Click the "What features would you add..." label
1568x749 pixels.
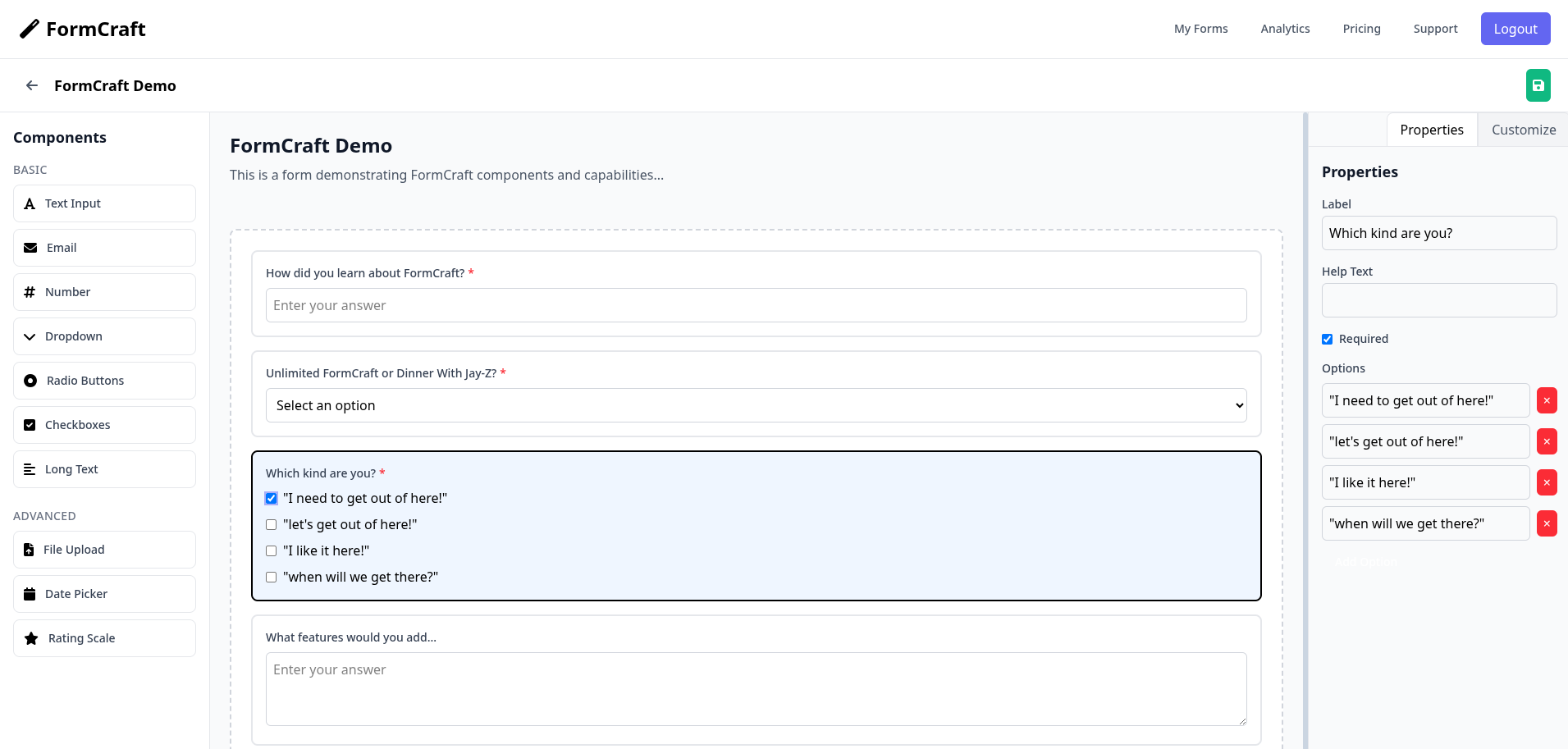pos(351,637)
